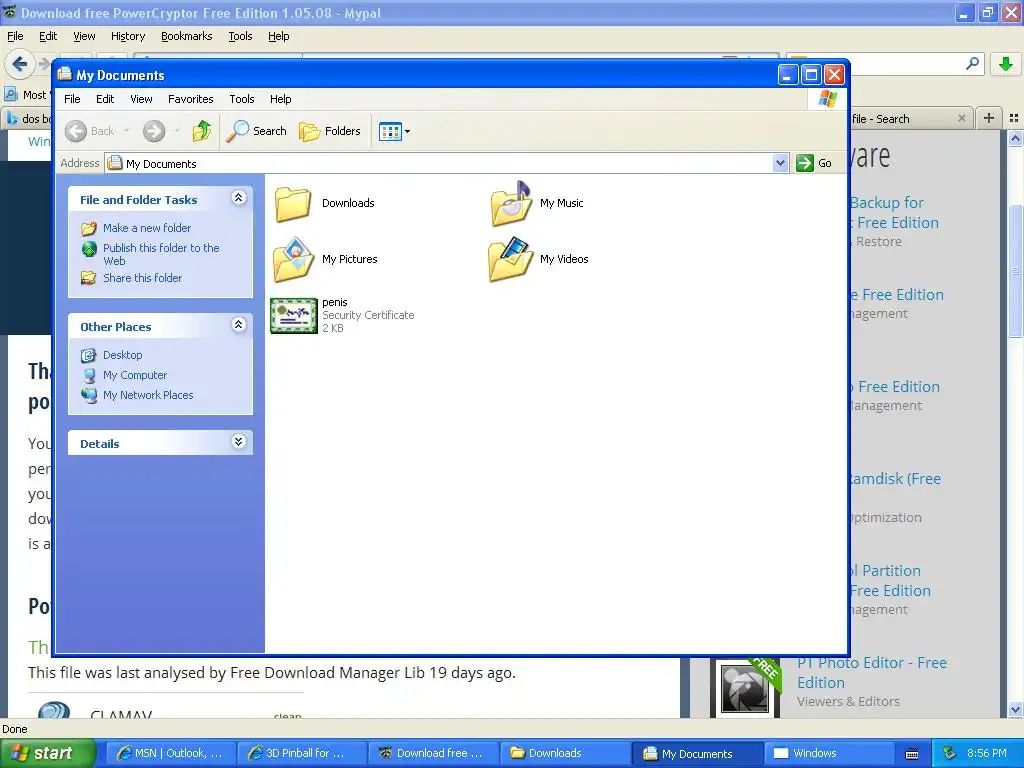Open the Views dropdown button
The image size is (1024, 768).
click(394, 131)
